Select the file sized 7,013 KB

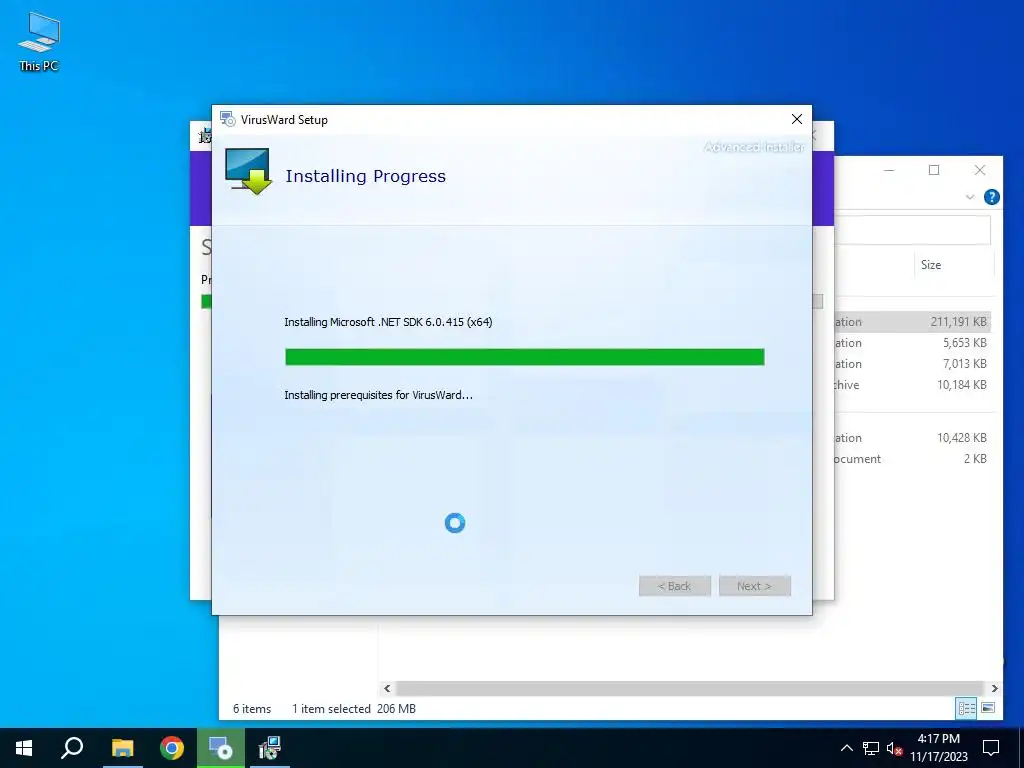(912, 364)
